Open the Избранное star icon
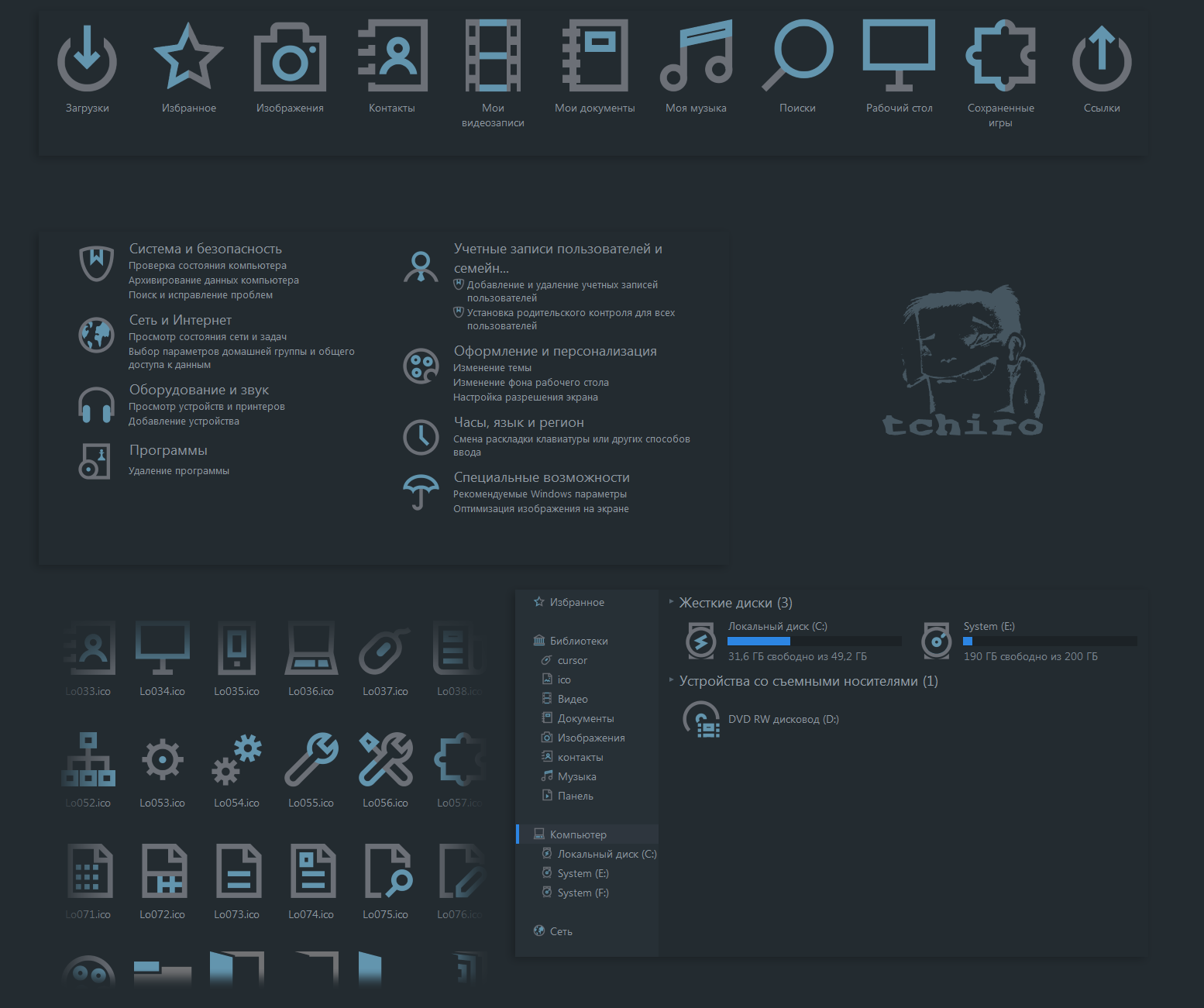 tap(188, 56)
